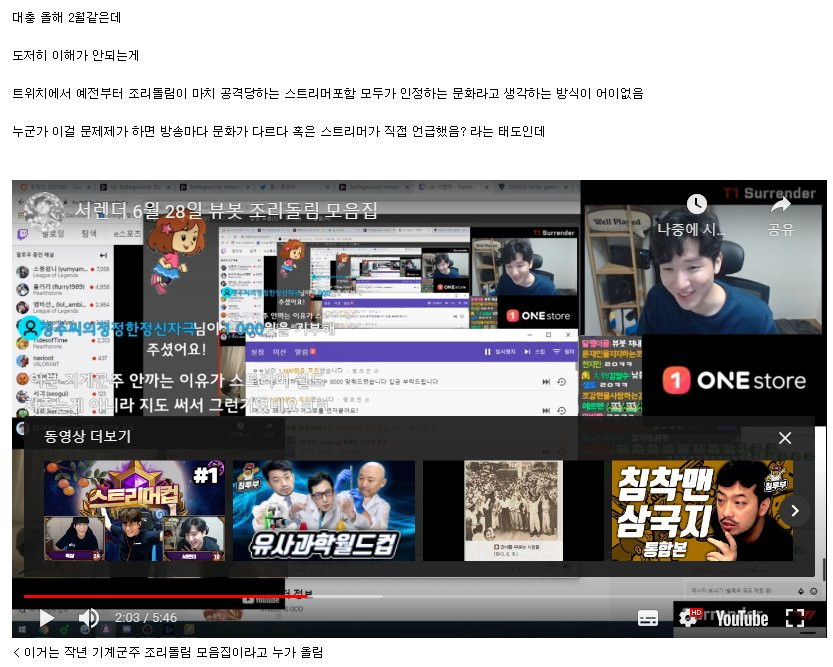Open the video title 서렌더 6월 28일 뷰봇 조리돌림 모음집
Viewport: 833px width, 667px height.
click(x=226, y=210)
